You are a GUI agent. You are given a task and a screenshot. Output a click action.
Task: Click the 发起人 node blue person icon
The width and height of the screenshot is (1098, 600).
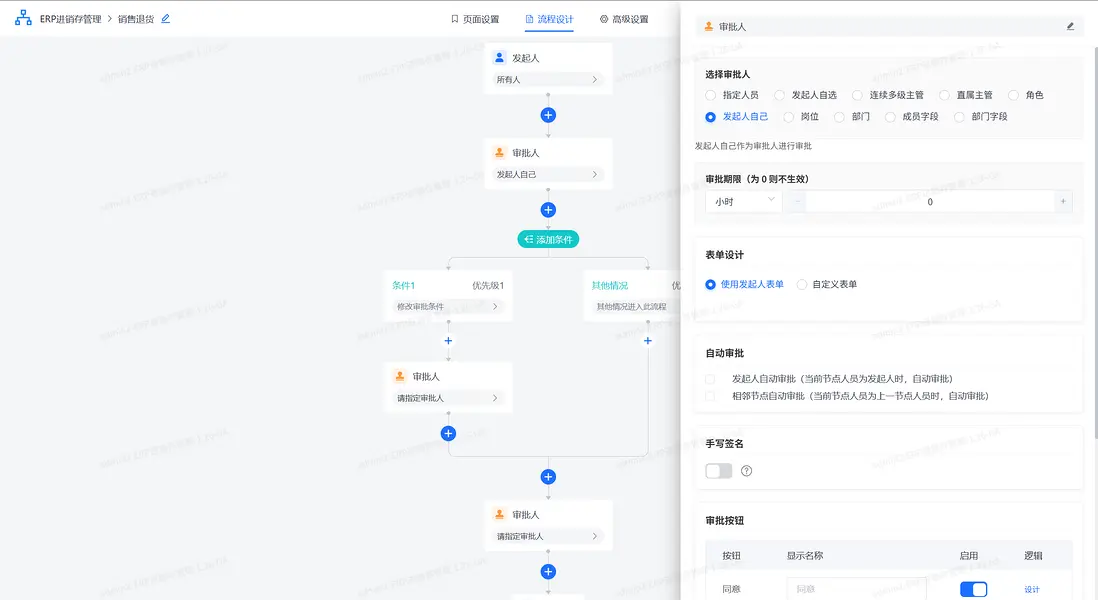pyautogui.click(x=499, y=57)
